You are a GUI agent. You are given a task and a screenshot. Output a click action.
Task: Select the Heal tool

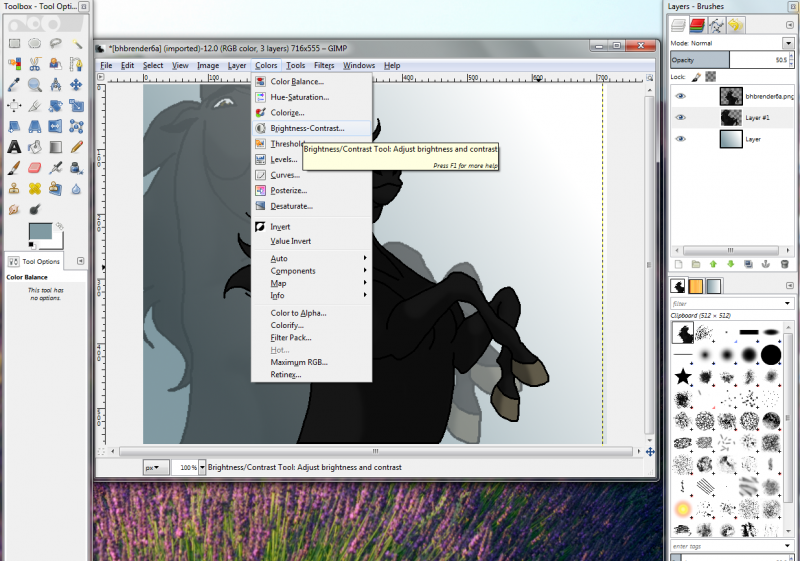point(35,189)
